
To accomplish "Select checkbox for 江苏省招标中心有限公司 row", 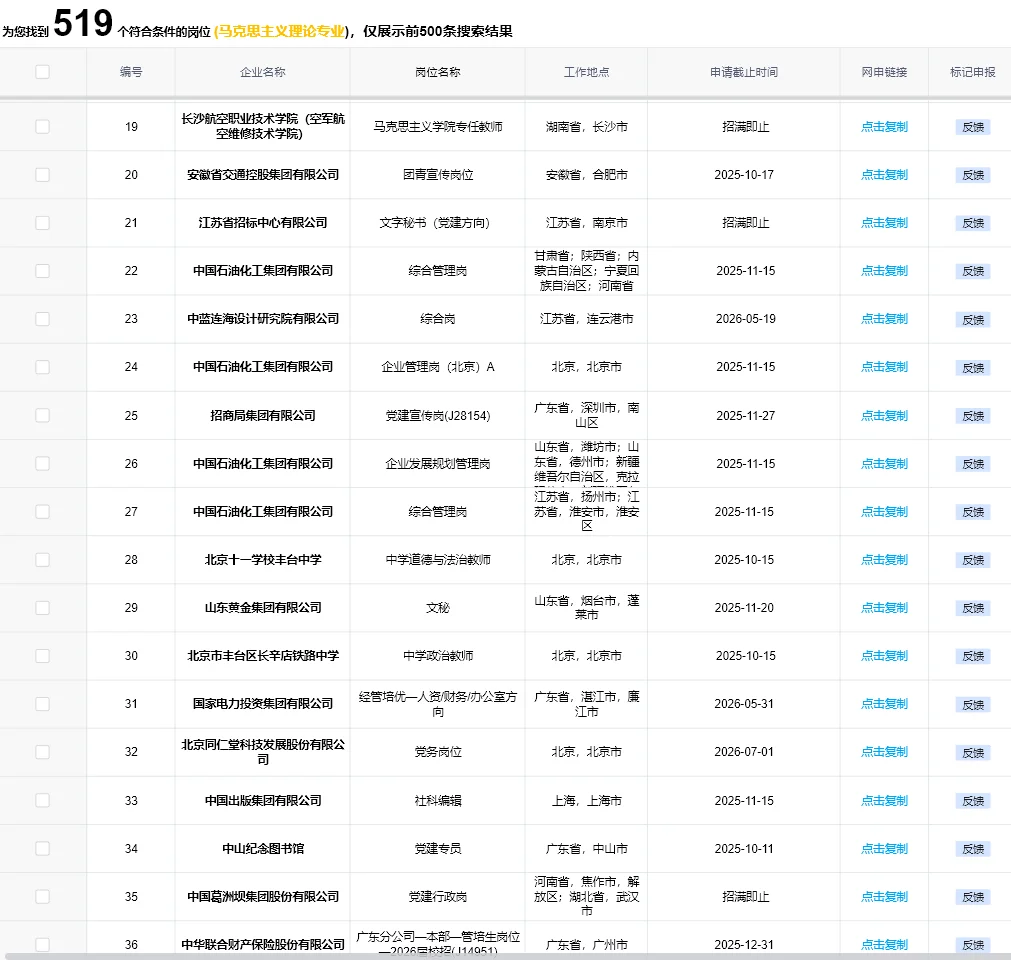I will click(x=43, y=222).
